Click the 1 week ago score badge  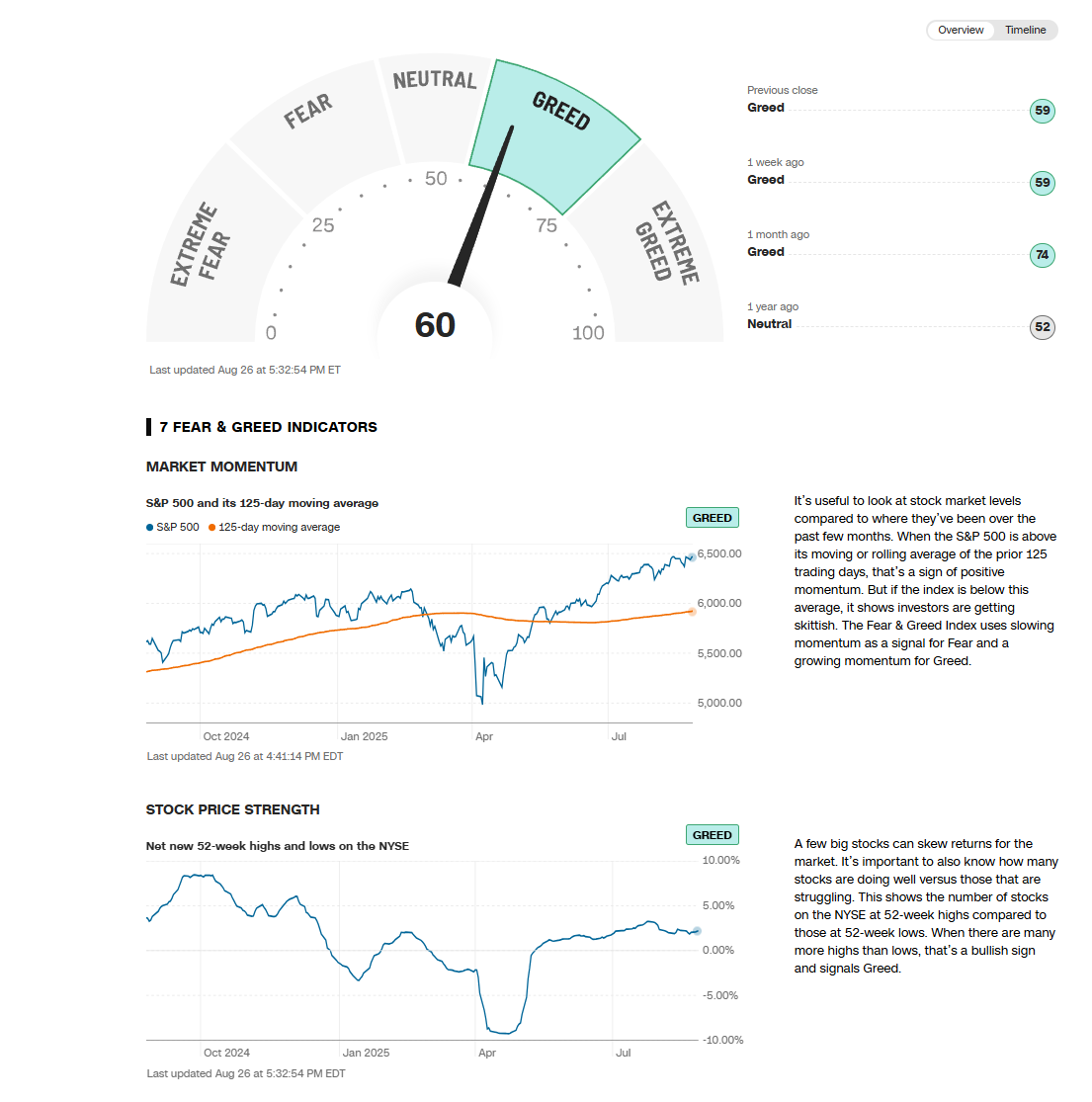point(1042,183)
